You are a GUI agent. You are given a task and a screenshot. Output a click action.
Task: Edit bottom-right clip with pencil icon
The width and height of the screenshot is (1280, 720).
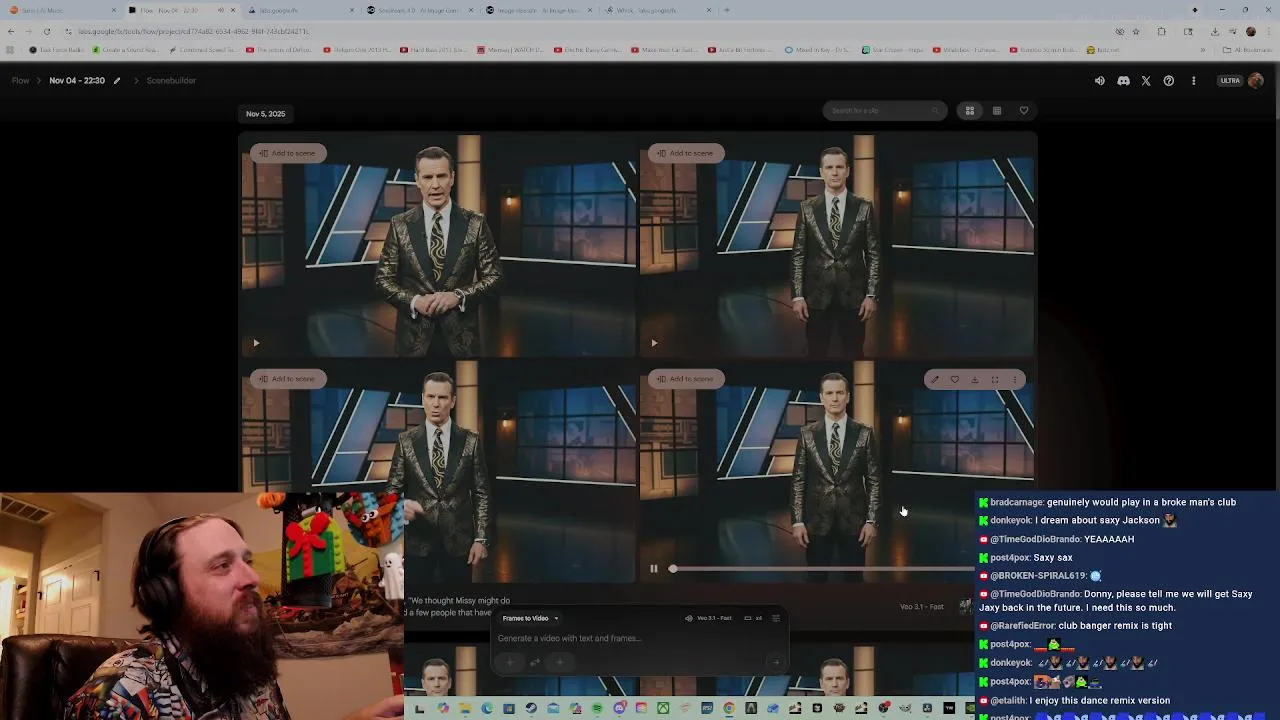coord(934,380)
